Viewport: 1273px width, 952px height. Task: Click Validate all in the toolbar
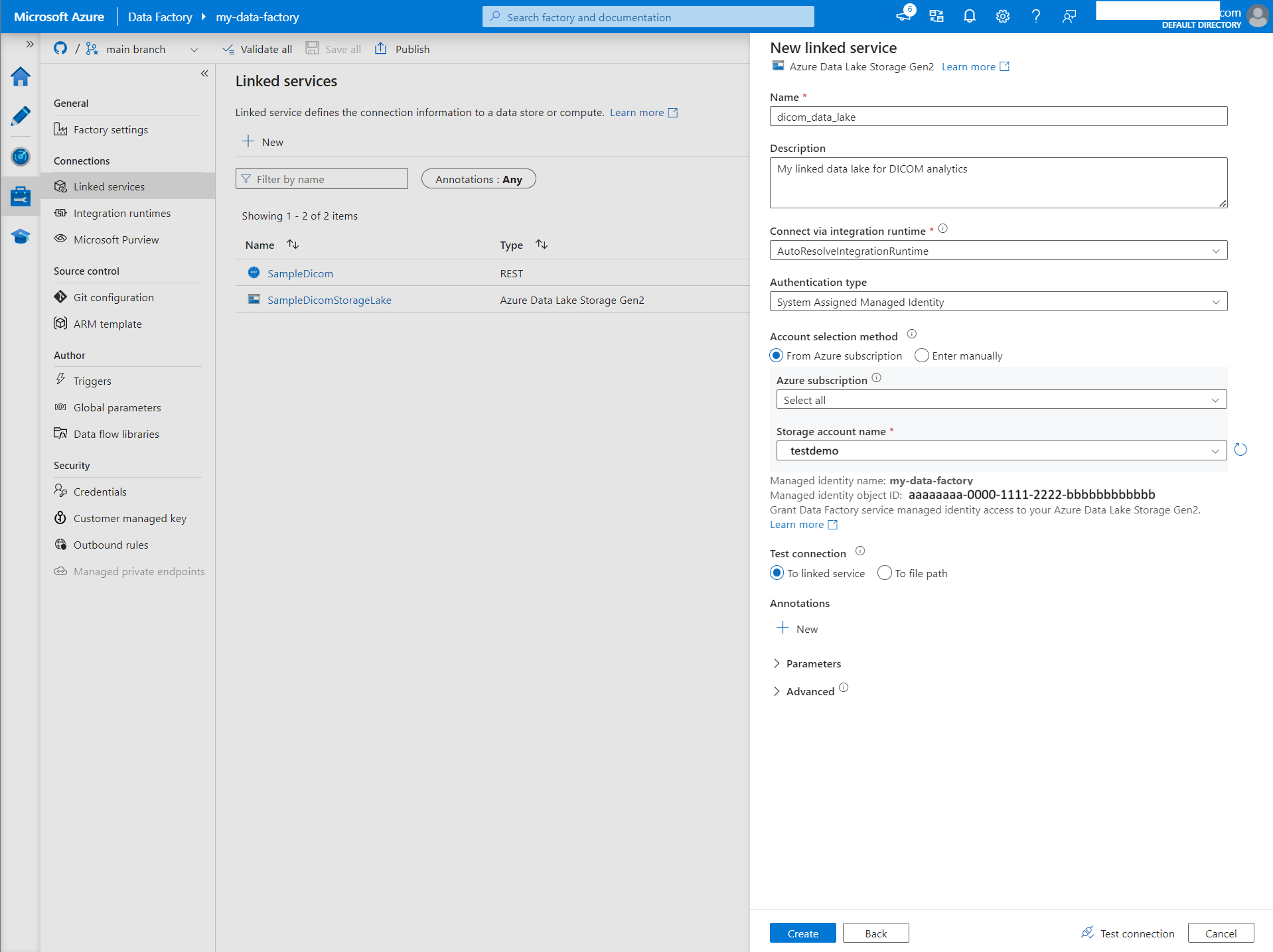[257, 49]
